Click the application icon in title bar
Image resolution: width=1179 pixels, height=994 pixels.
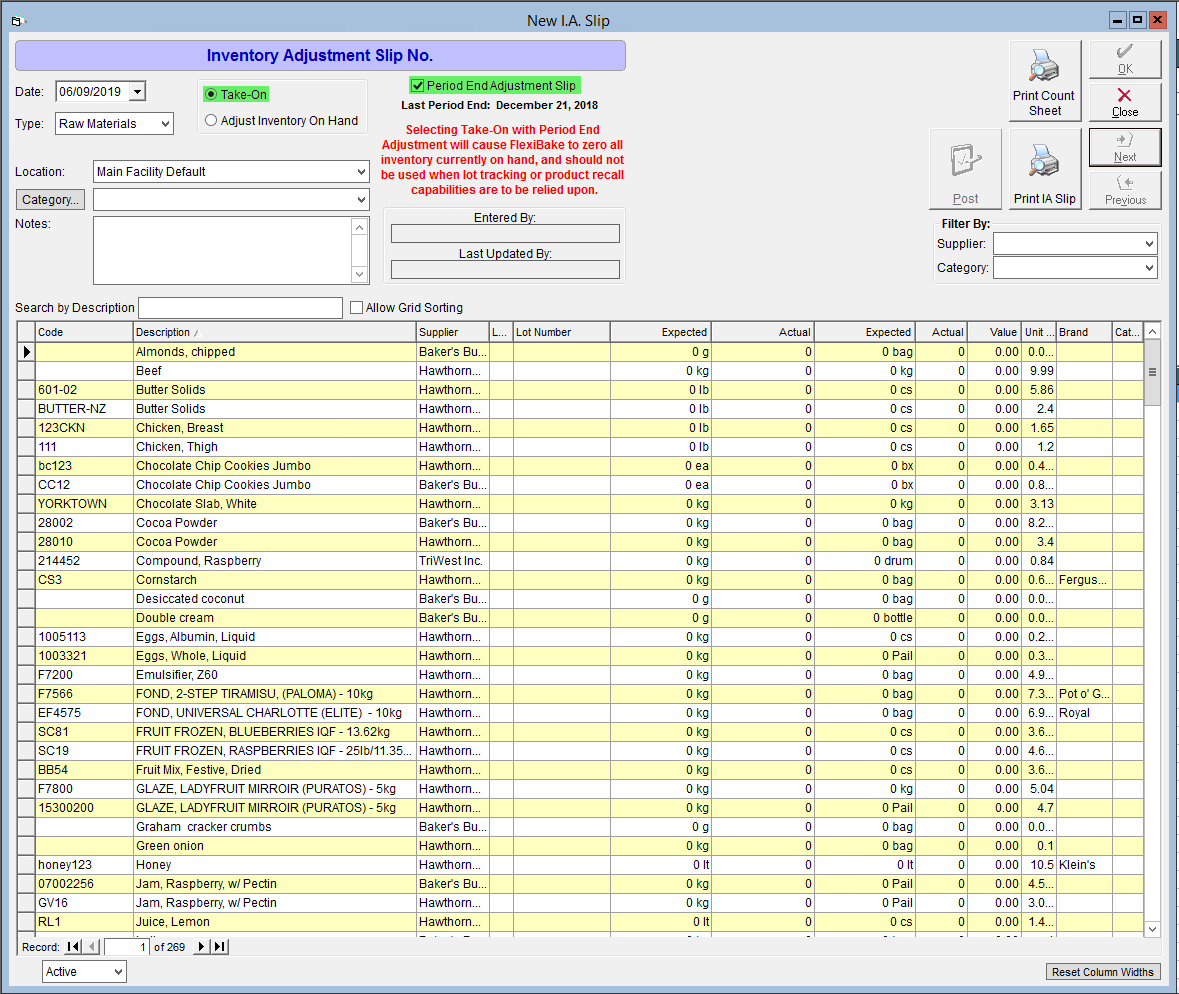pyautogui.click(x=18, y=20)
